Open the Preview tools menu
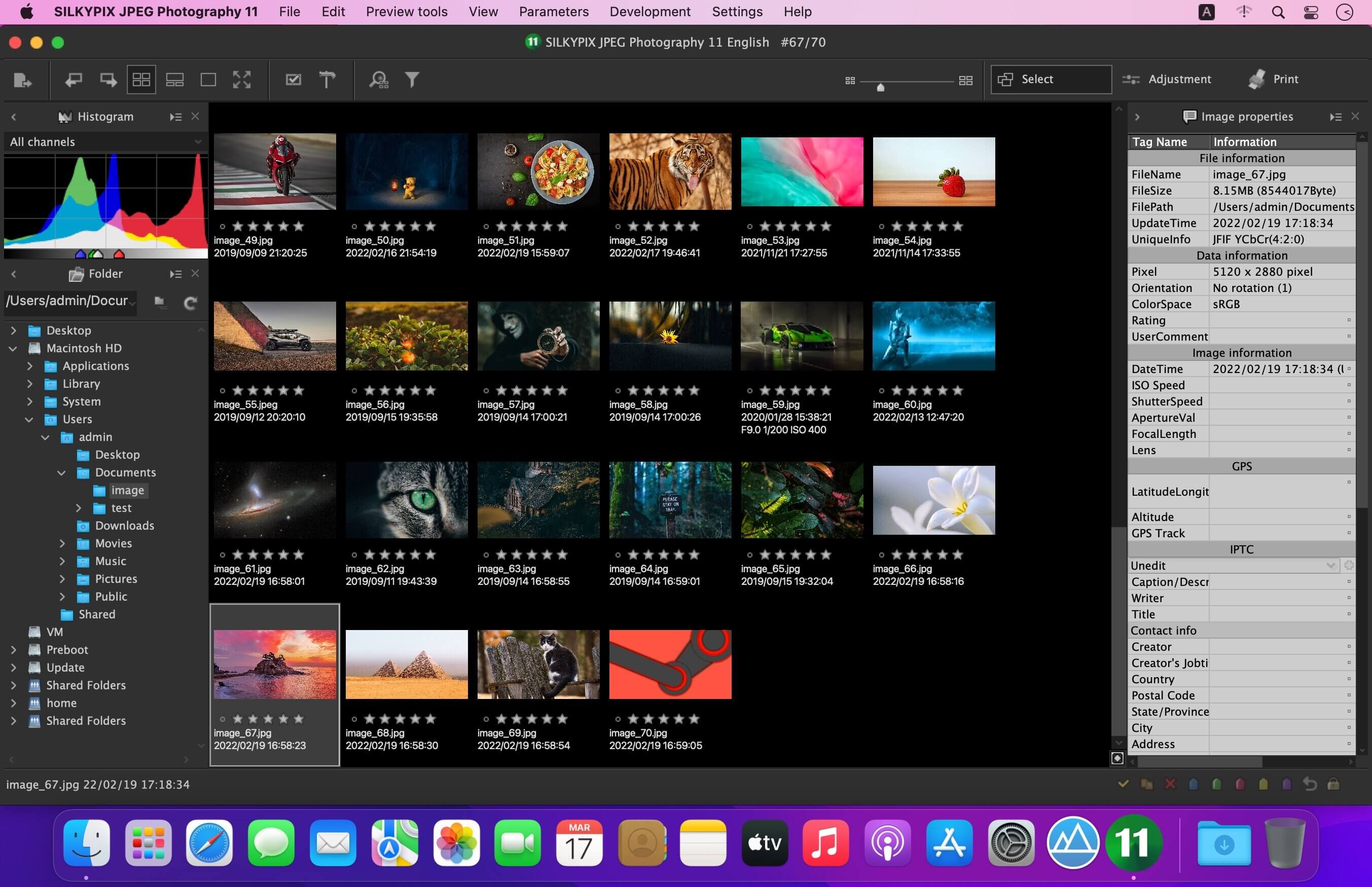The height and width of the screenshot is (887, 1372). coord(407,12)
